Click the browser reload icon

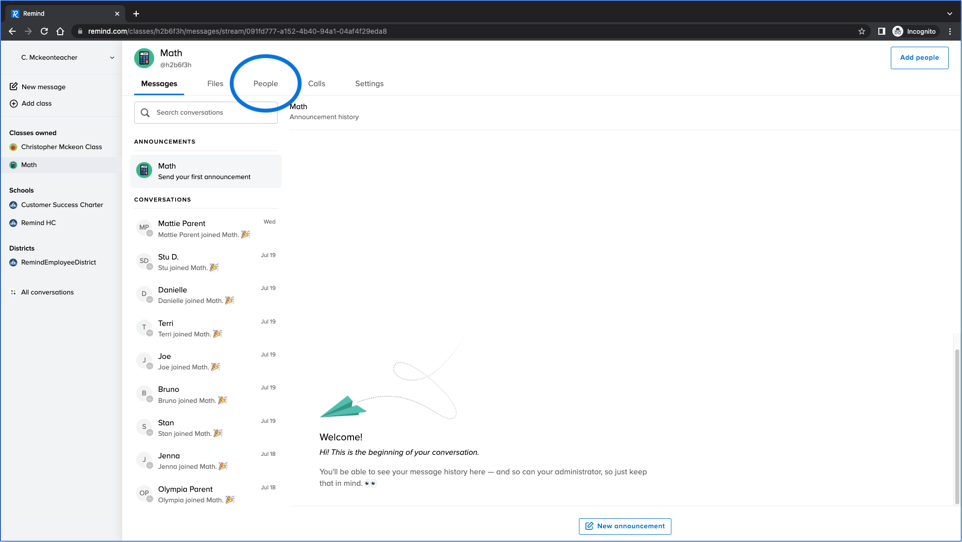(44, 31)
